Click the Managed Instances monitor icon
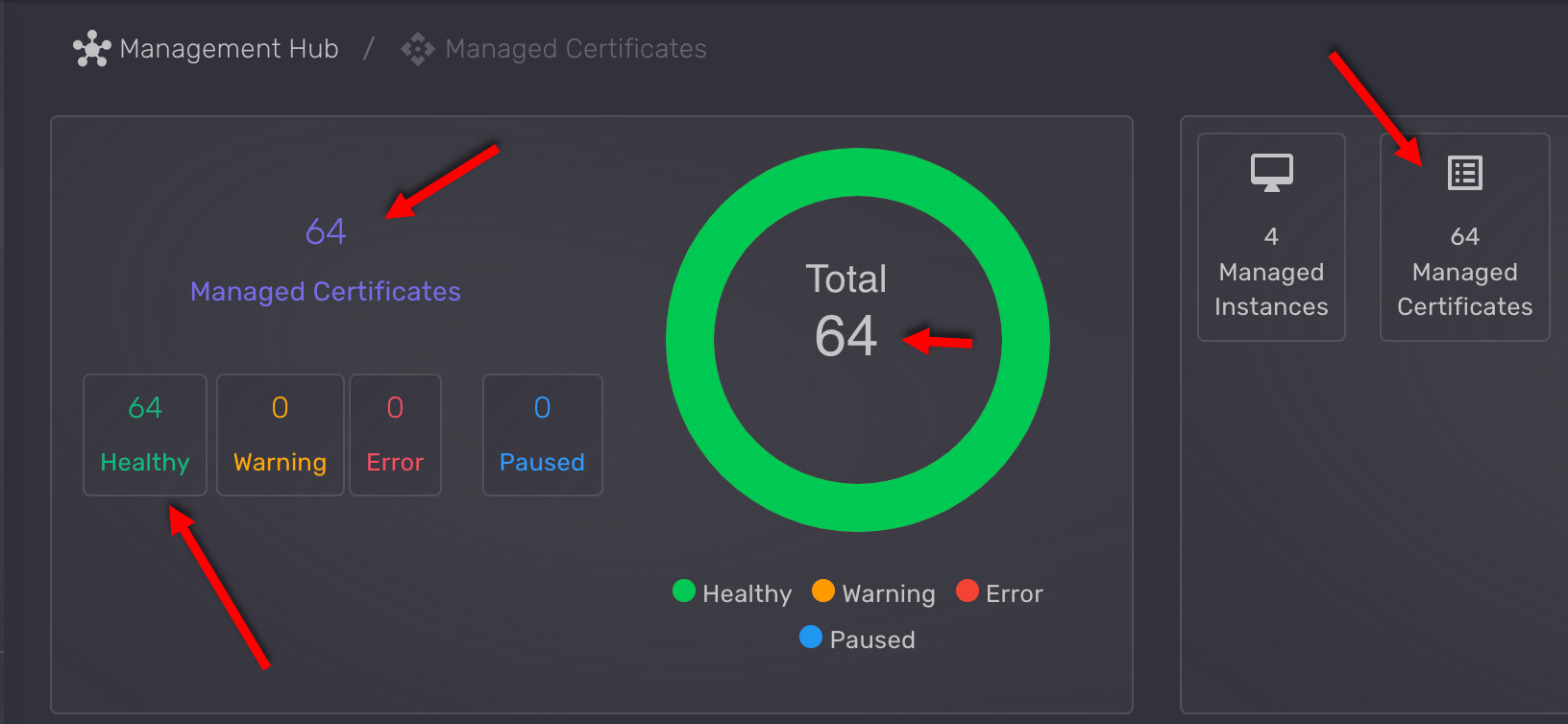 1271,173
